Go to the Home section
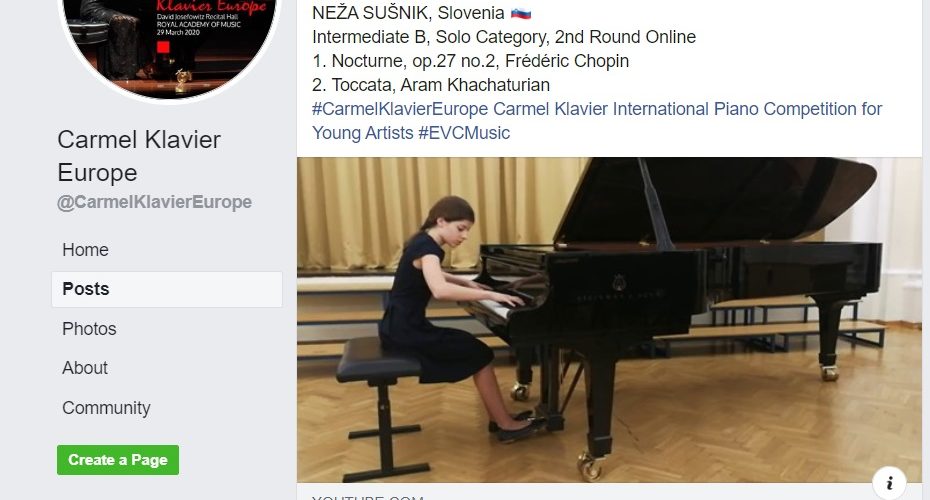The image size is (930, 500). [85, 250]
